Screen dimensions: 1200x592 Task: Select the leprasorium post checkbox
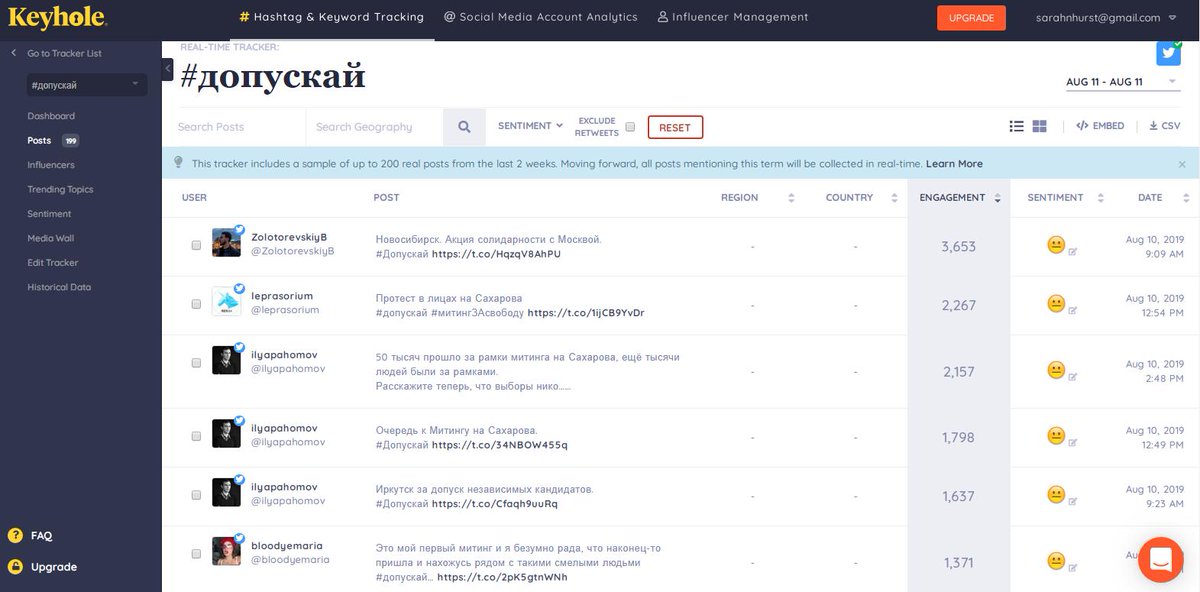196,304
